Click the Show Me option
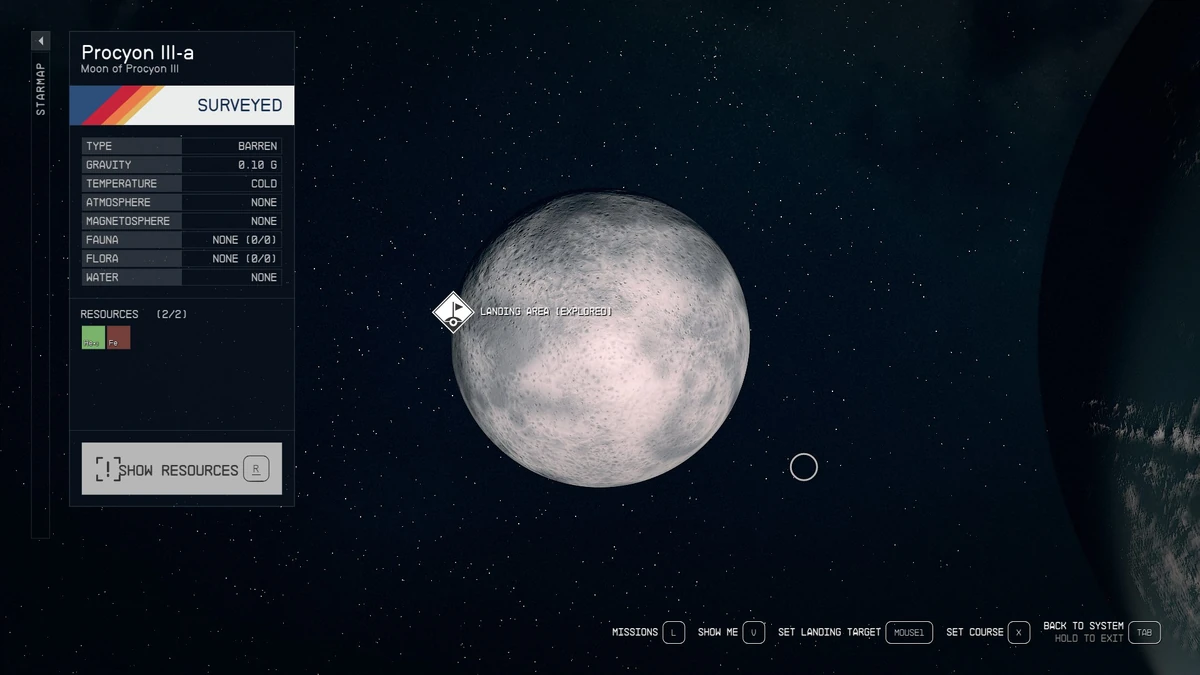 click(x=718, y=632)
